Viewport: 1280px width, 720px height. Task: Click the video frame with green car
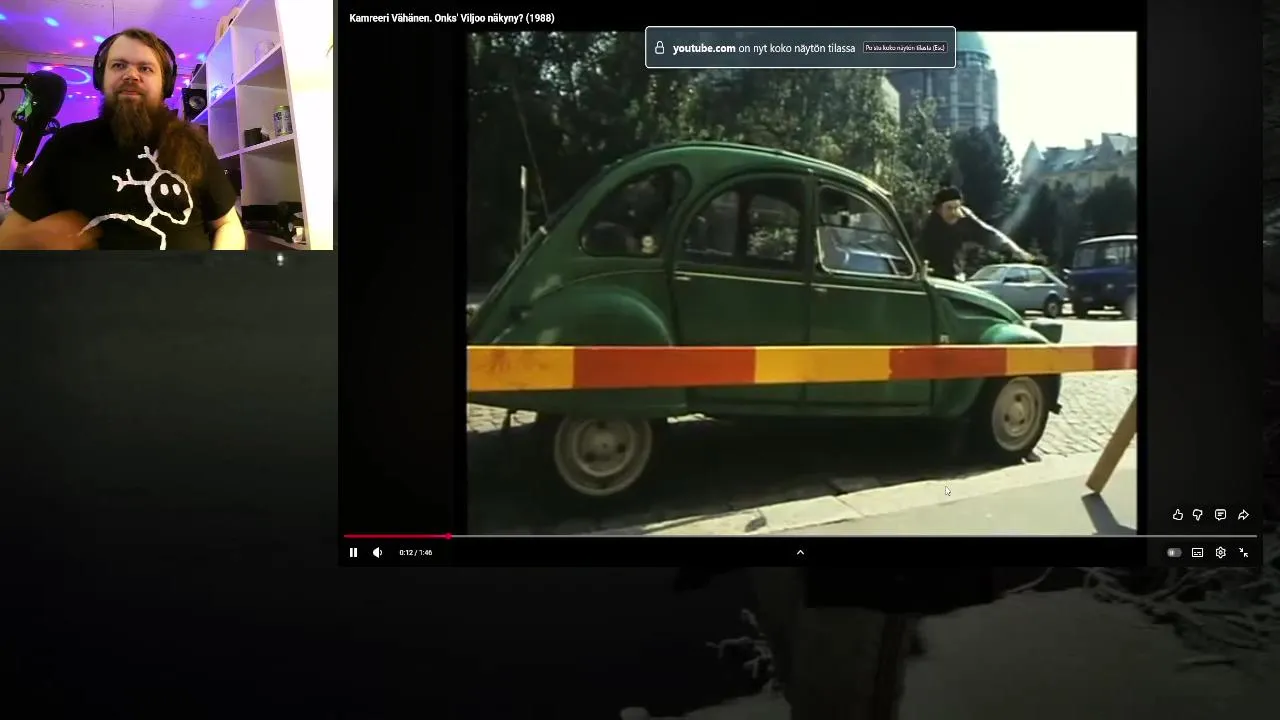click(x=801, y=283)
